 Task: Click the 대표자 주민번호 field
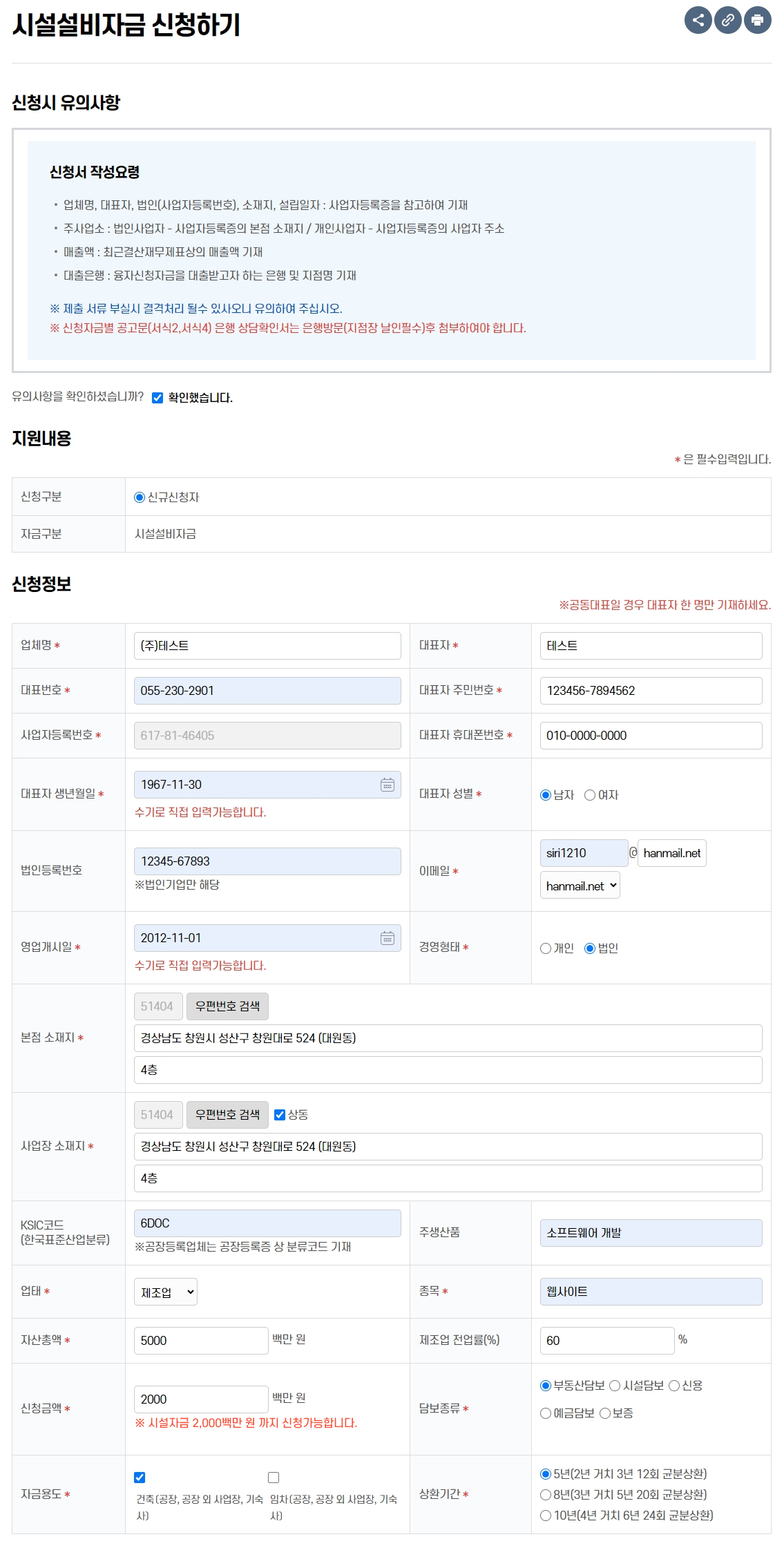point(651,691)
